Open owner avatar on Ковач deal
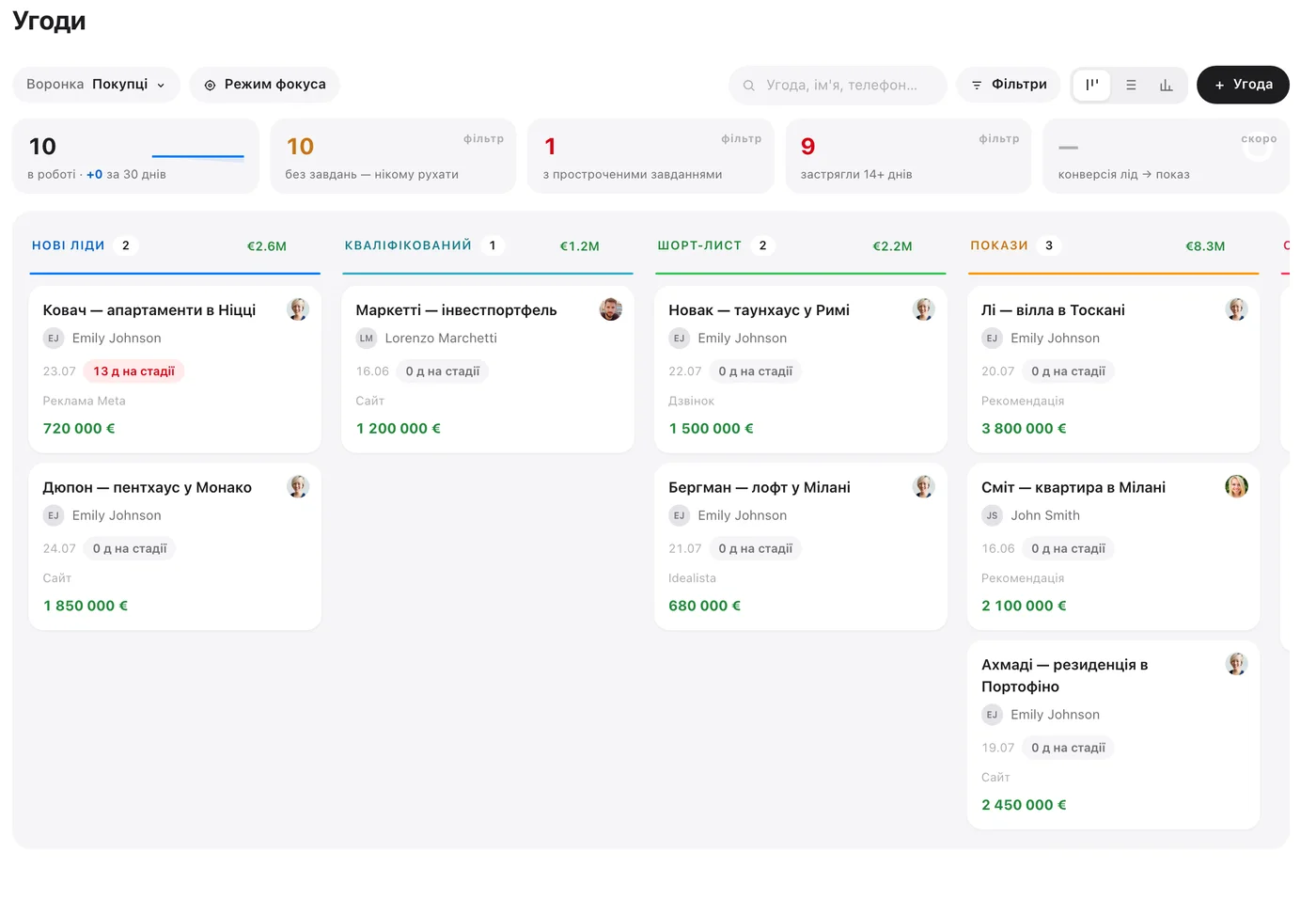Image resolution: width=1316 pixels, height=899 pixels. point(298,309)
